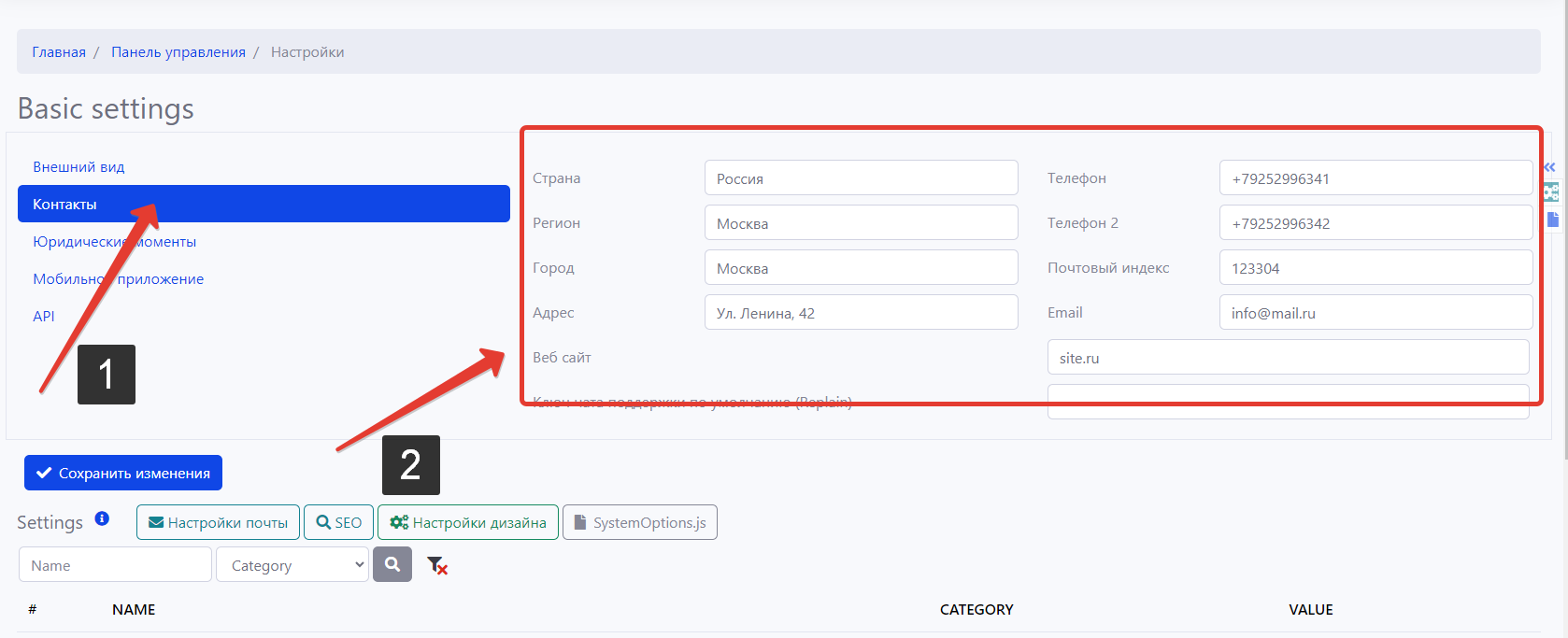The image size is (1568, 638).
Task: Switch to the Внешний вид tab
Action: point(78,167)
